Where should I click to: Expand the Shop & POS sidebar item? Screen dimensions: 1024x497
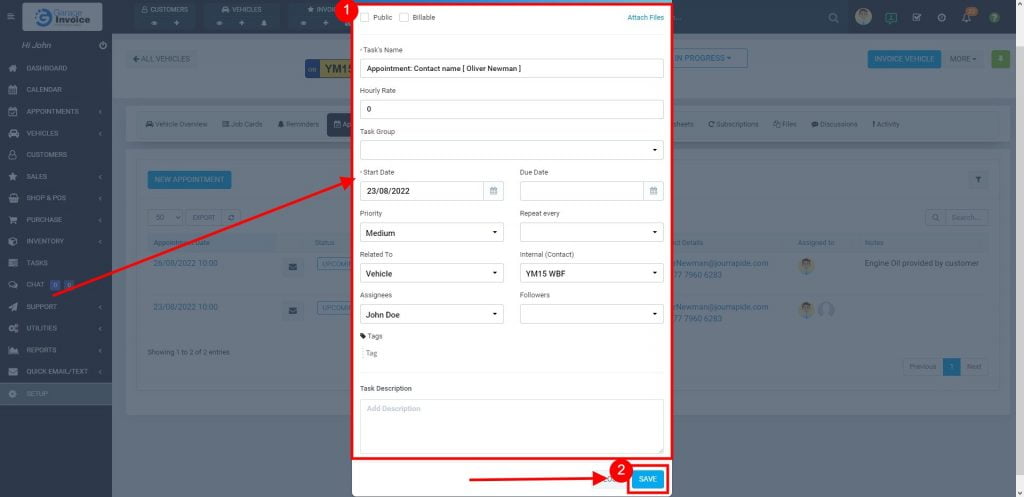click(56, 198)
